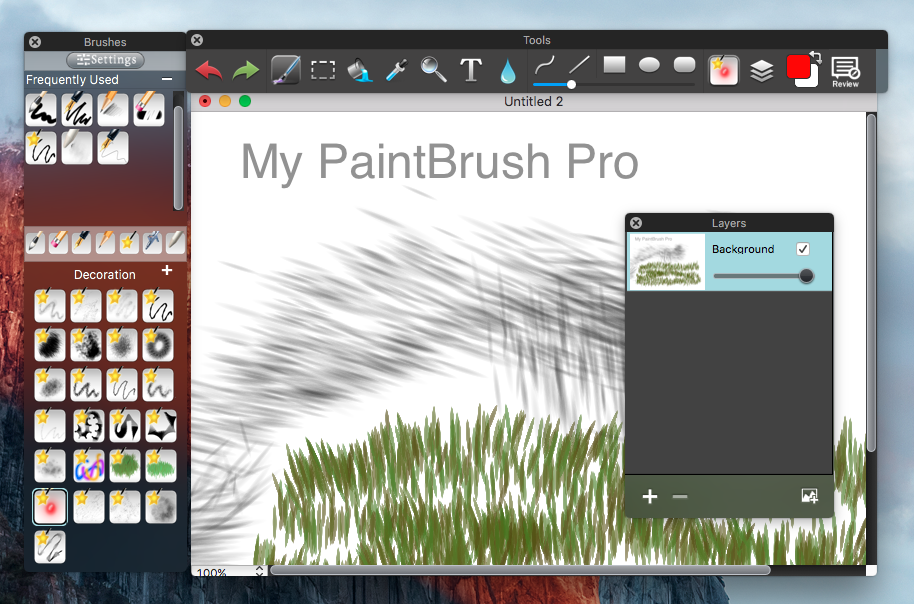Add a brush to Decoration section

pos(167,270)
